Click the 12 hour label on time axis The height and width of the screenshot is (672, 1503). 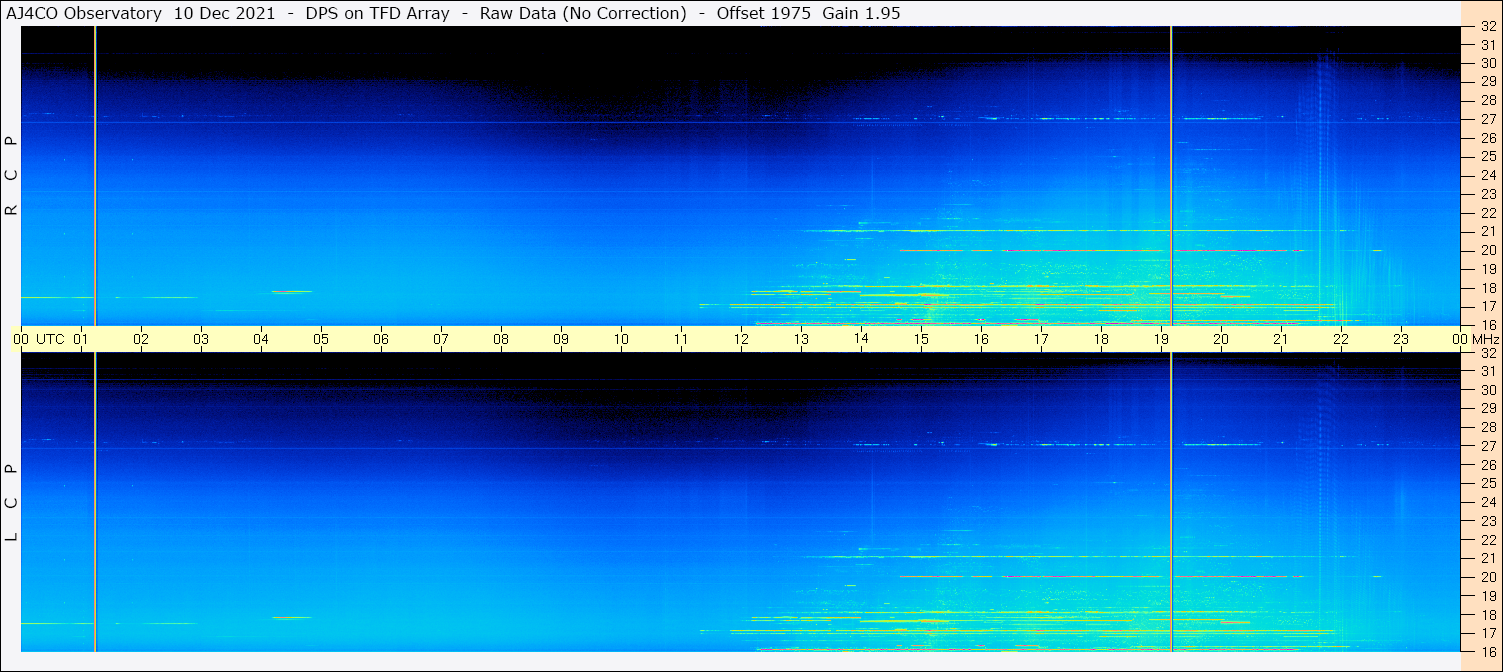tap(741, 339)
